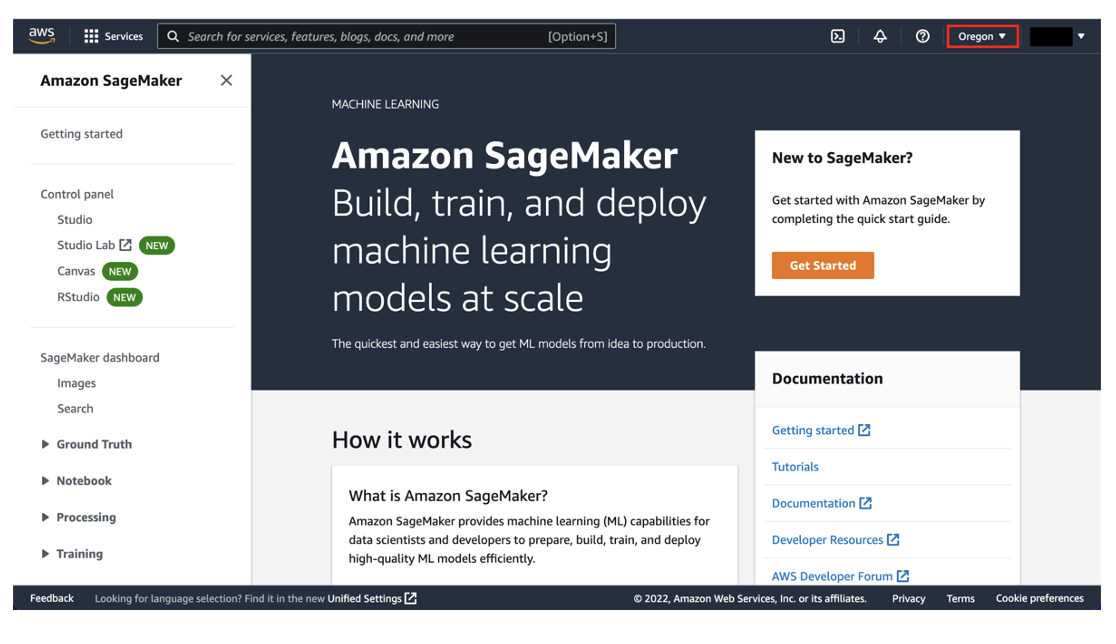Screen dimensions: 1116x644
Task: Click the search services input field
Action: click(x=360, y=36)
